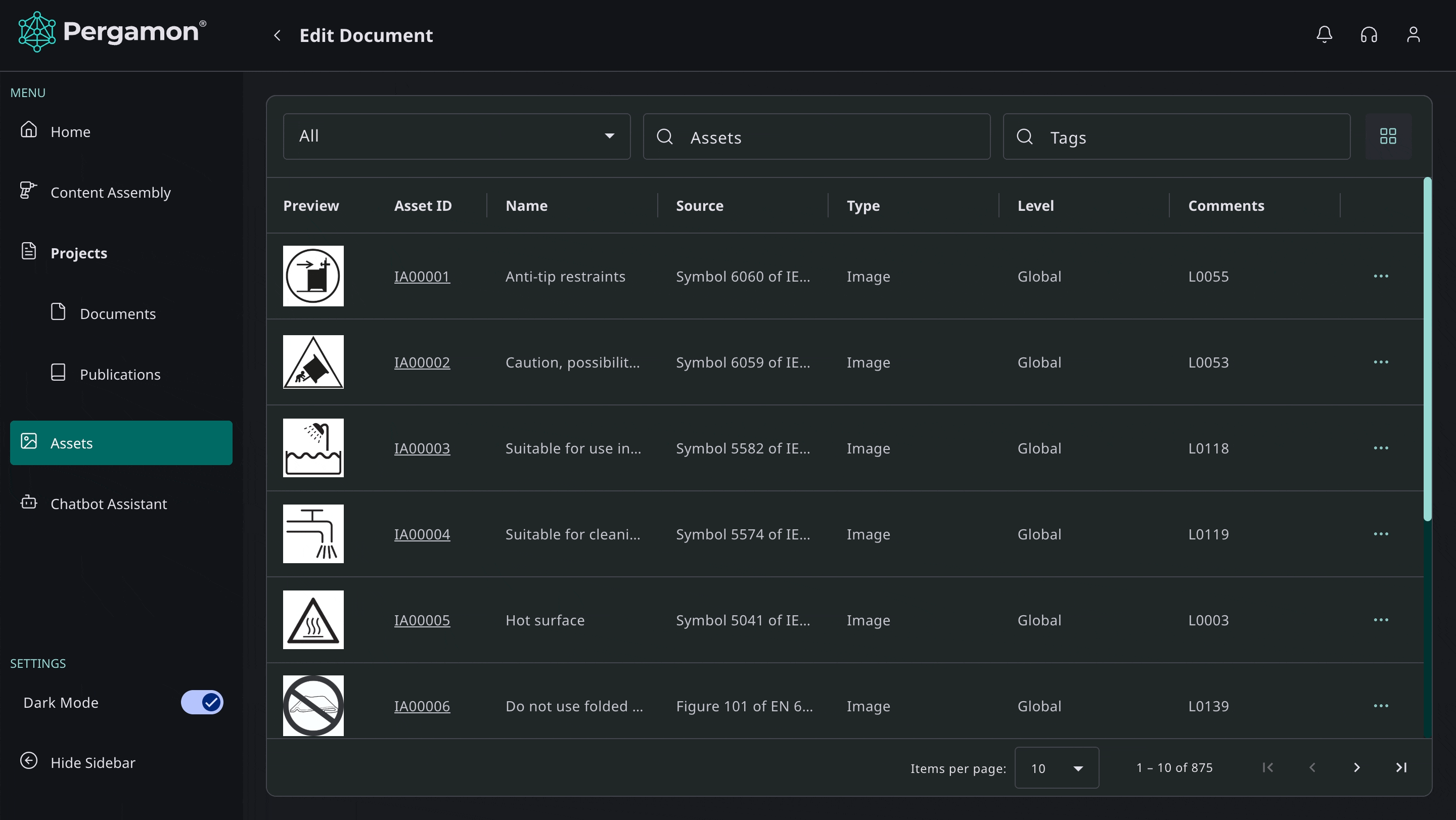
Task: Click the search icon in Tags field
Action: 1024,136
